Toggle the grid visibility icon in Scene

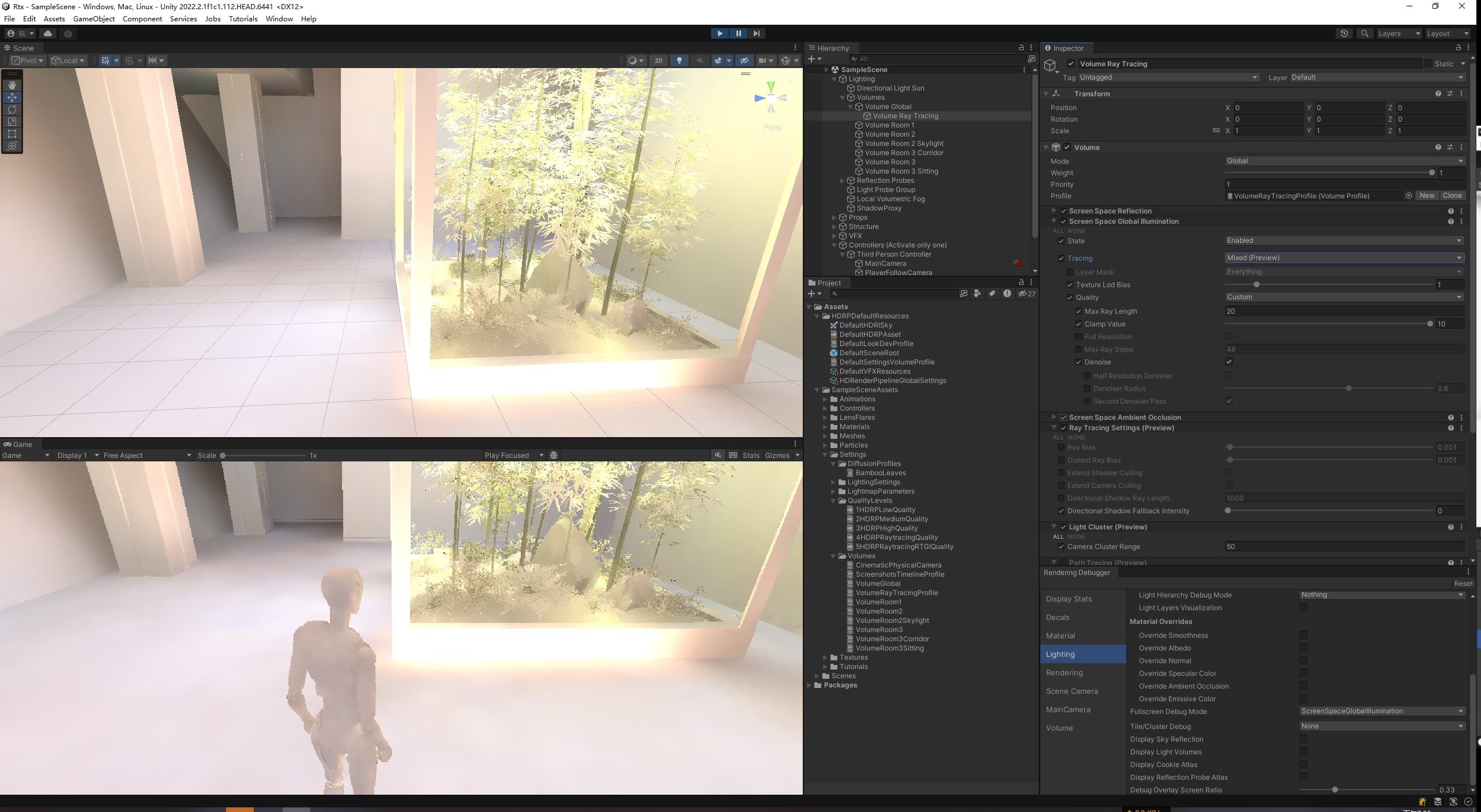[105, 61]
